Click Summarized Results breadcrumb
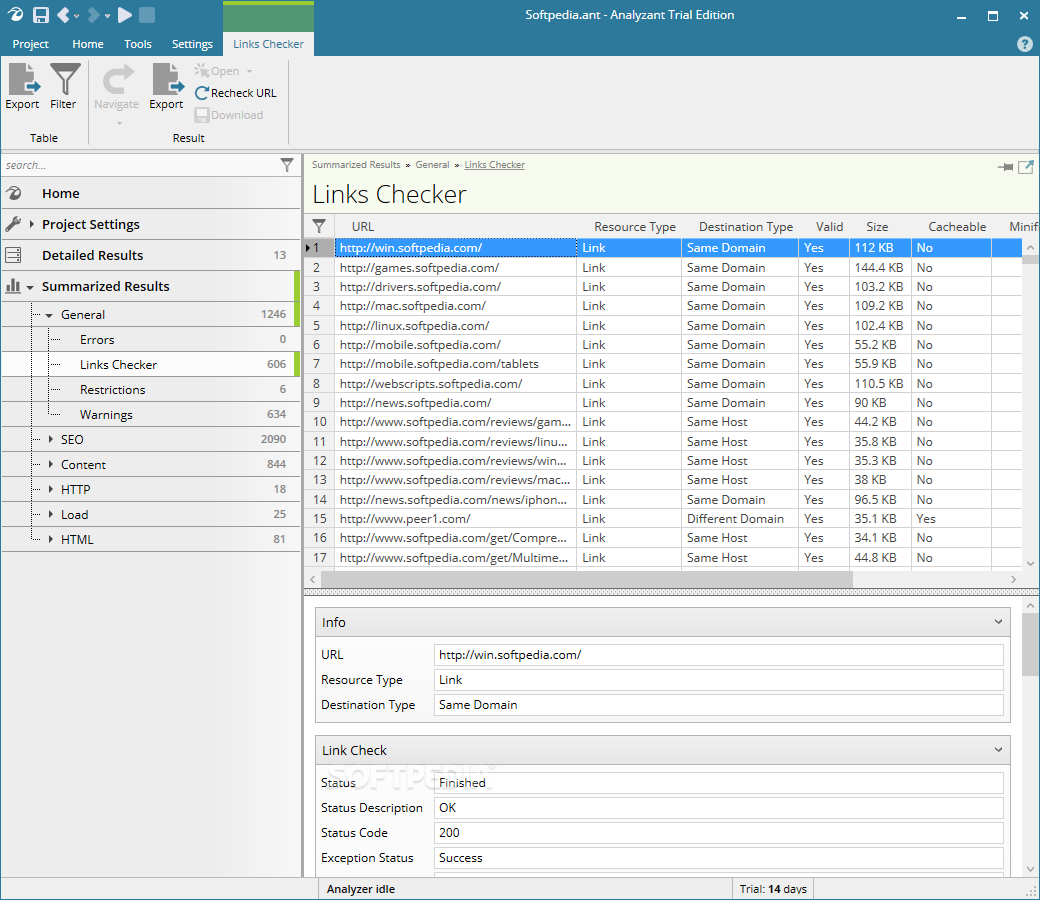The width and height of the screenshot is (1040, 900). click(356, 164)
